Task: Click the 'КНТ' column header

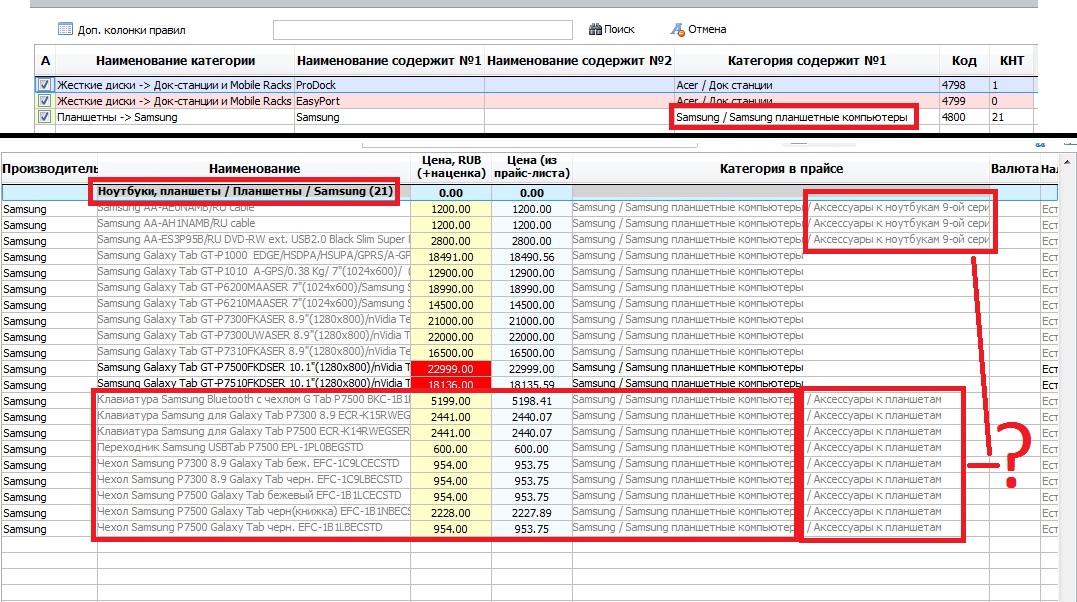Action: [x=1012, y=61]
